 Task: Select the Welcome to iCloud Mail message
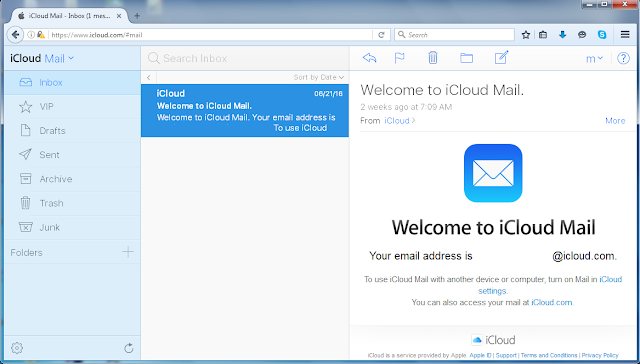pyautogui.click(x=245, y=110)
